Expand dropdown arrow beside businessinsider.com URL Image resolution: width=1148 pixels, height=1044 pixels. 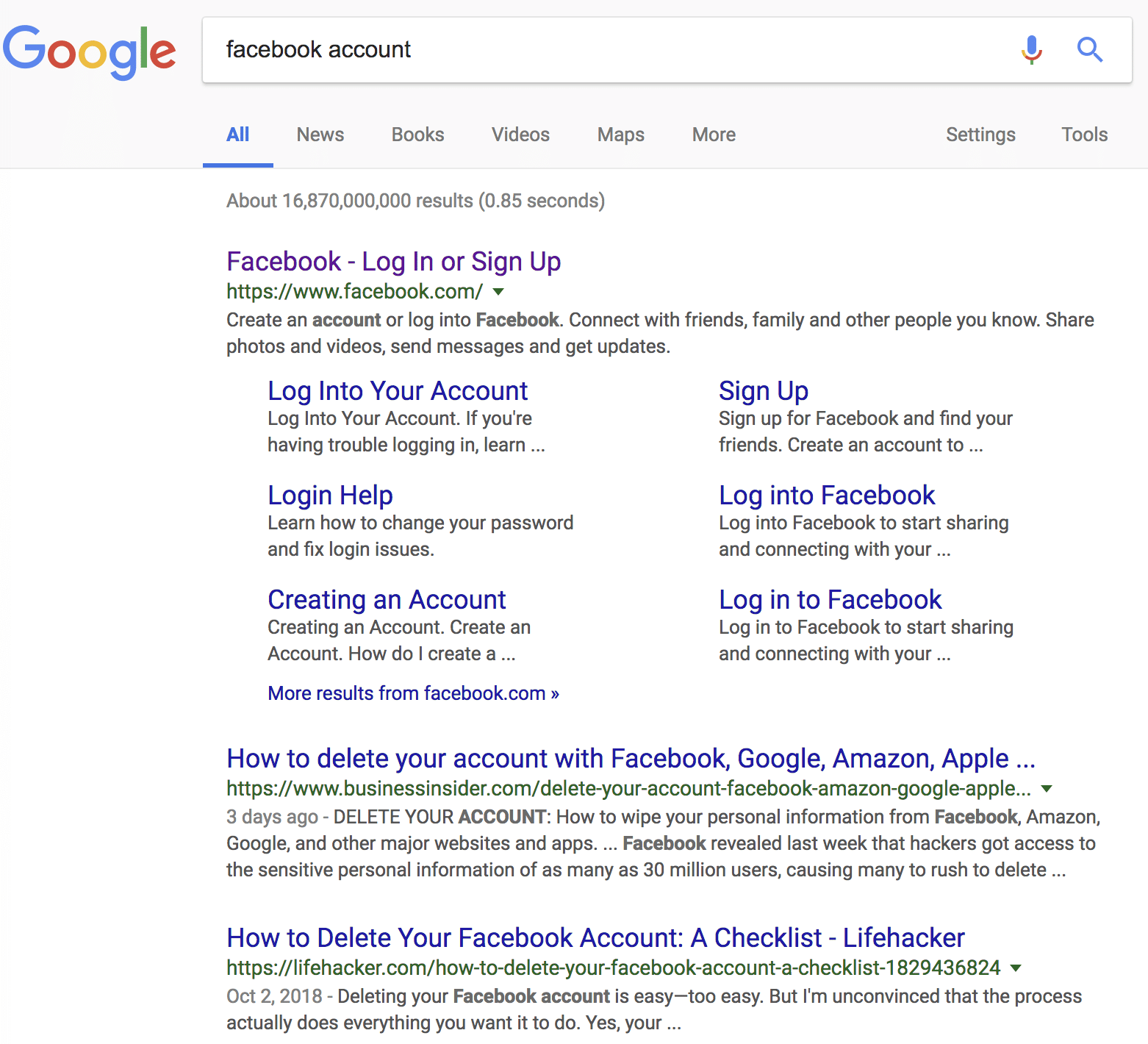point(1047,789)
